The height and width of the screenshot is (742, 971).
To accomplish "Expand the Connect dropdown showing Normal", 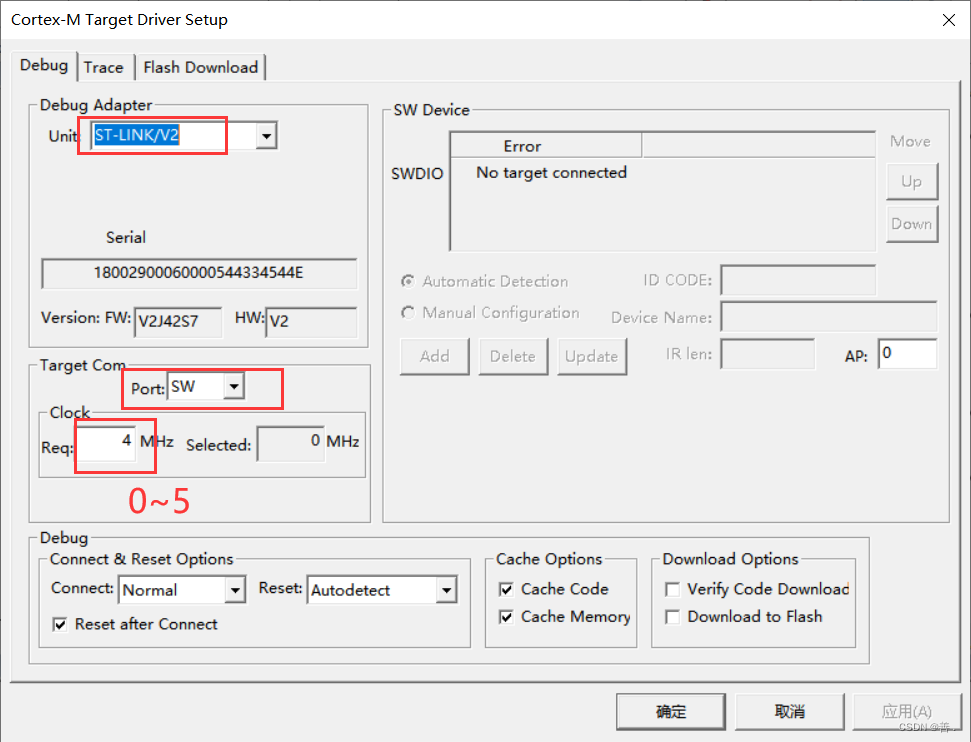I will pos(236,590).
